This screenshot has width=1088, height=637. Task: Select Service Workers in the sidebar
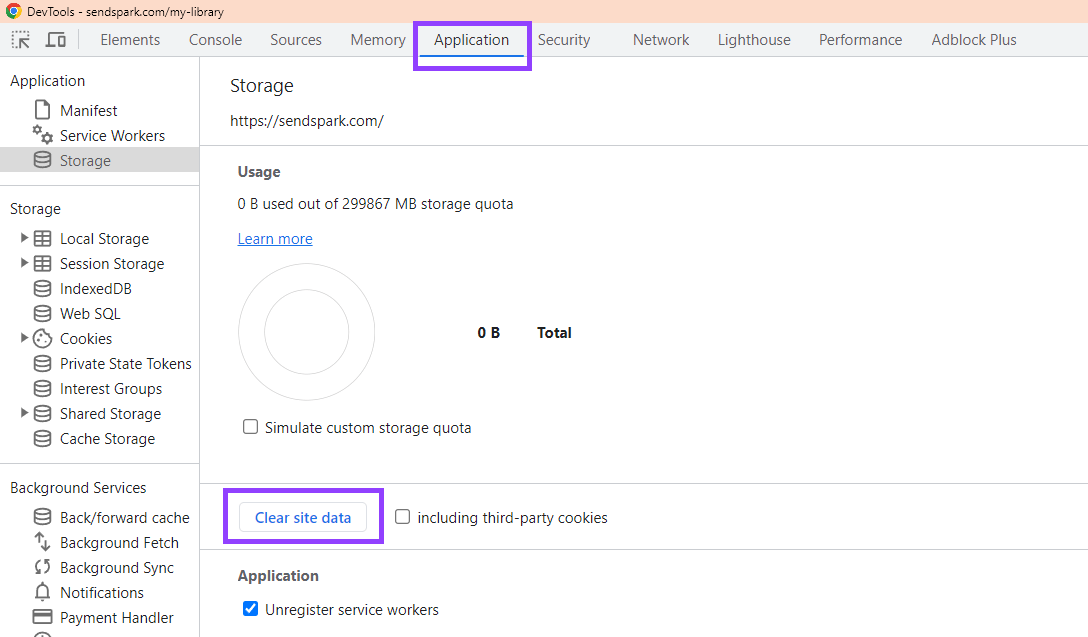pos(112,135)
